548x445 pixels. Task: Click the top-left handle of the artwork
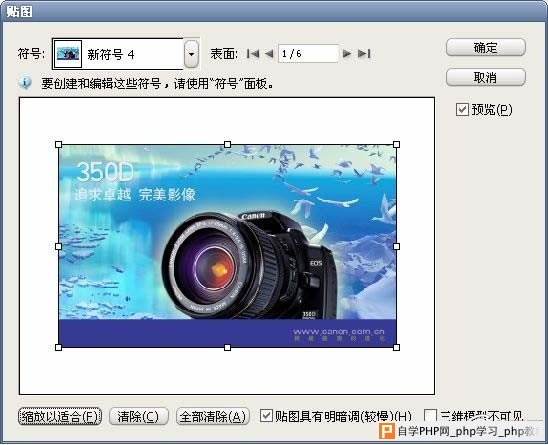point(59,144)
